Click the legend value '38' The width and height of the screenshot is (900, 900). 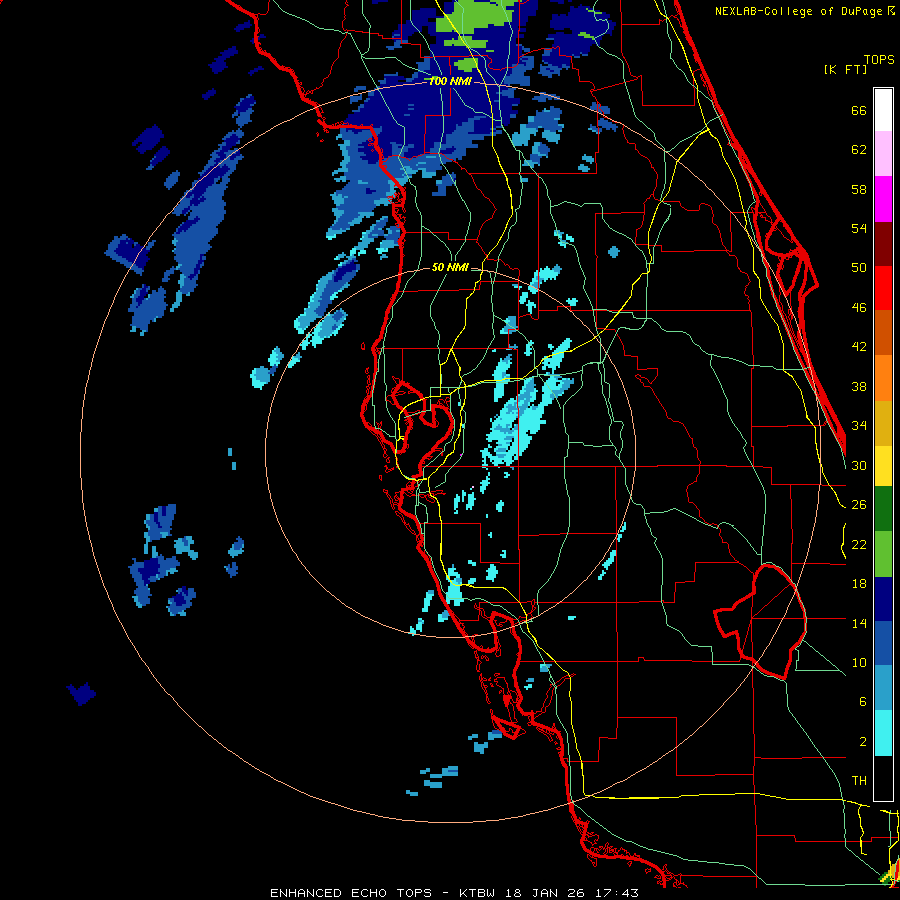(859, 386)
